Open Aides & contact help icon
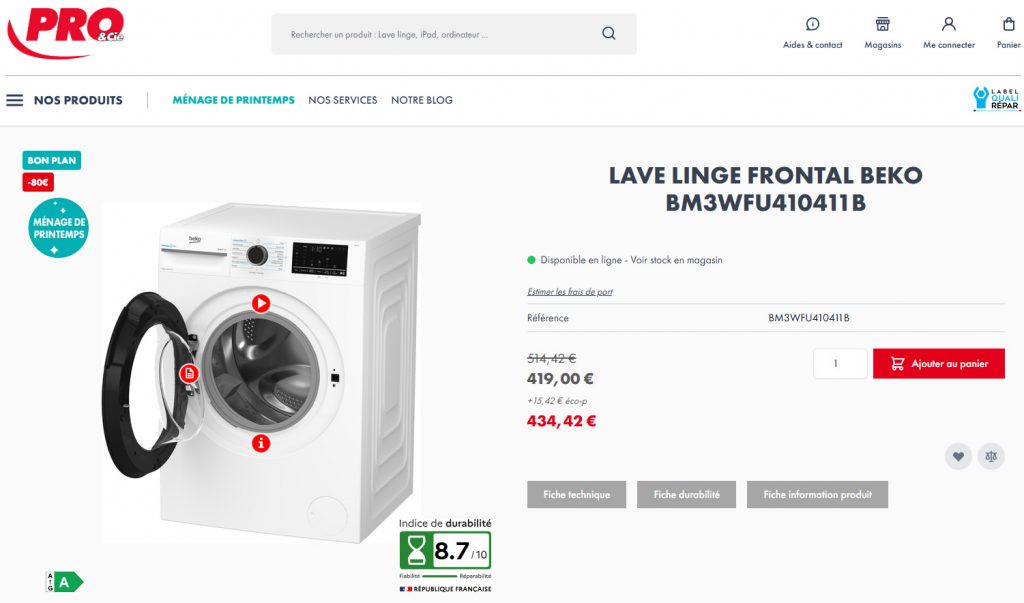 812,24
